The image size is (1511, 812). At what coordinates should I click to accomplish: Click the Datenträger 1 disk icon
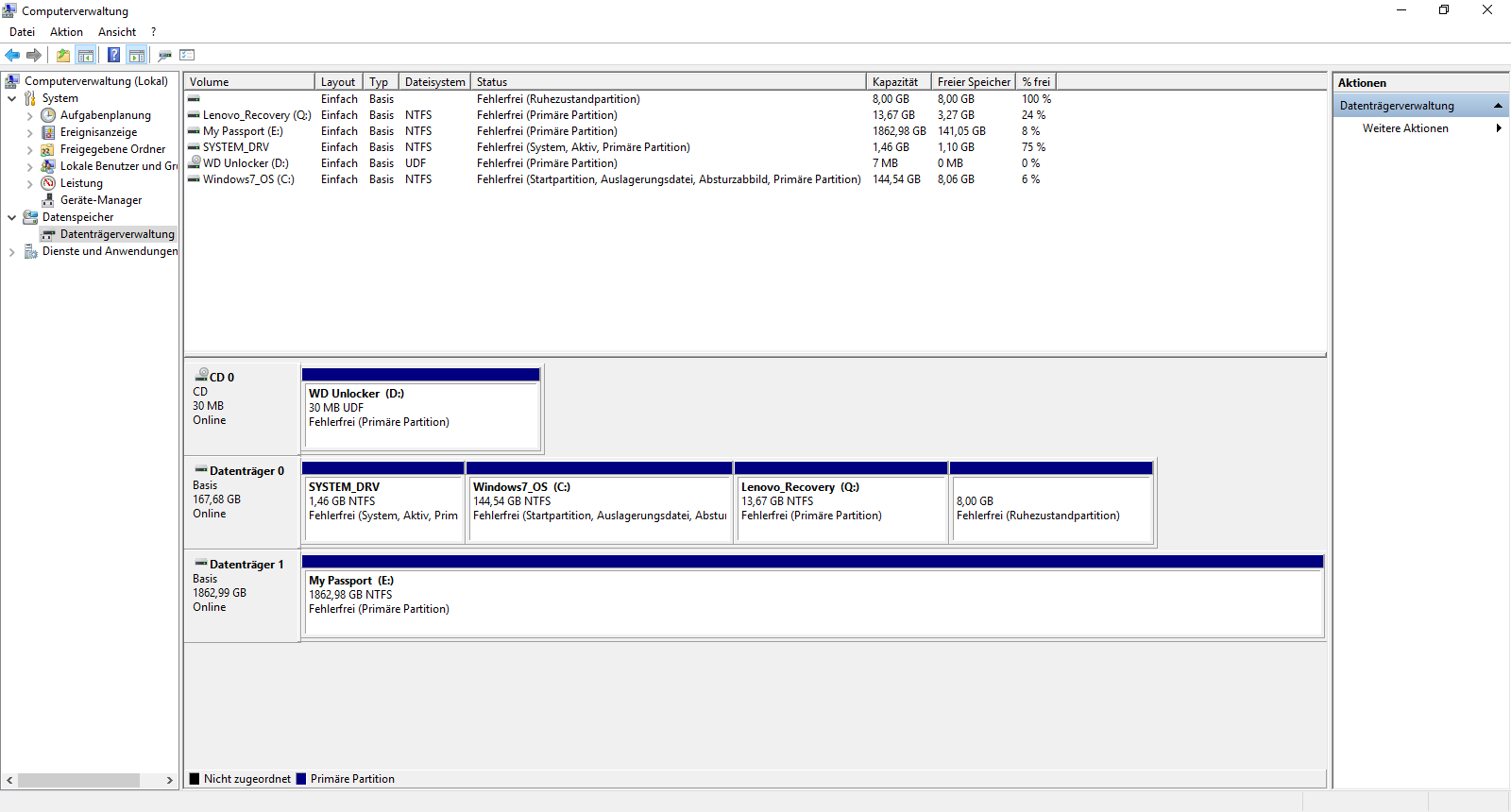(201, 563)
